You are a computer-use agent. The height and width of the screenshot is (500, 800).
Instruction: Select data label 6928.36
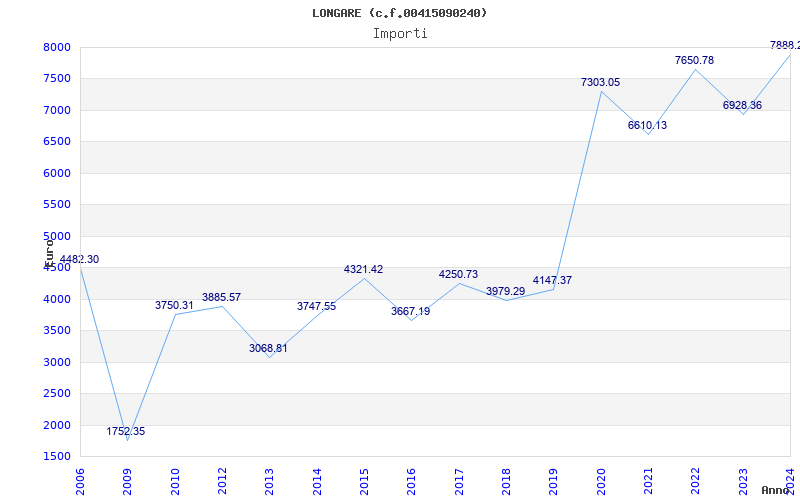742,105
